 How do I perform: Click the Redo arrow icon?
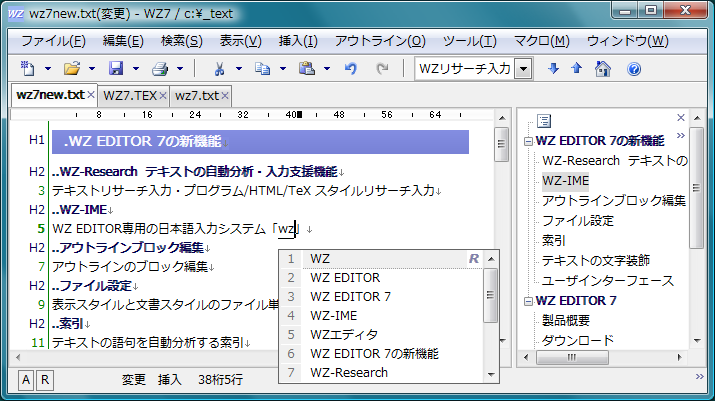pyautogui.click(x=382, y=69)
